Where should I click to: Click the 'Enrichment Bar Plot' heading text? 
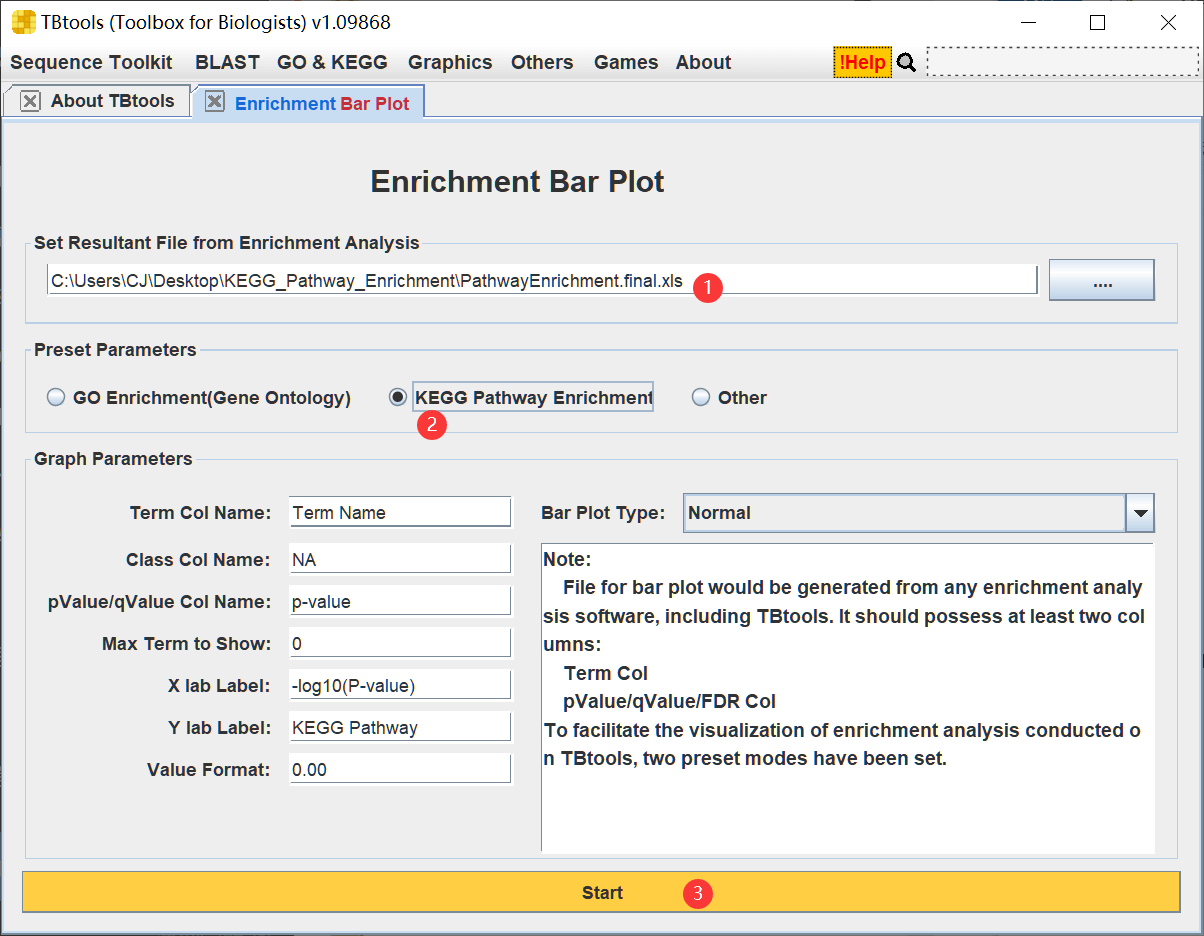pyautogui.click(x=517, y=182)
